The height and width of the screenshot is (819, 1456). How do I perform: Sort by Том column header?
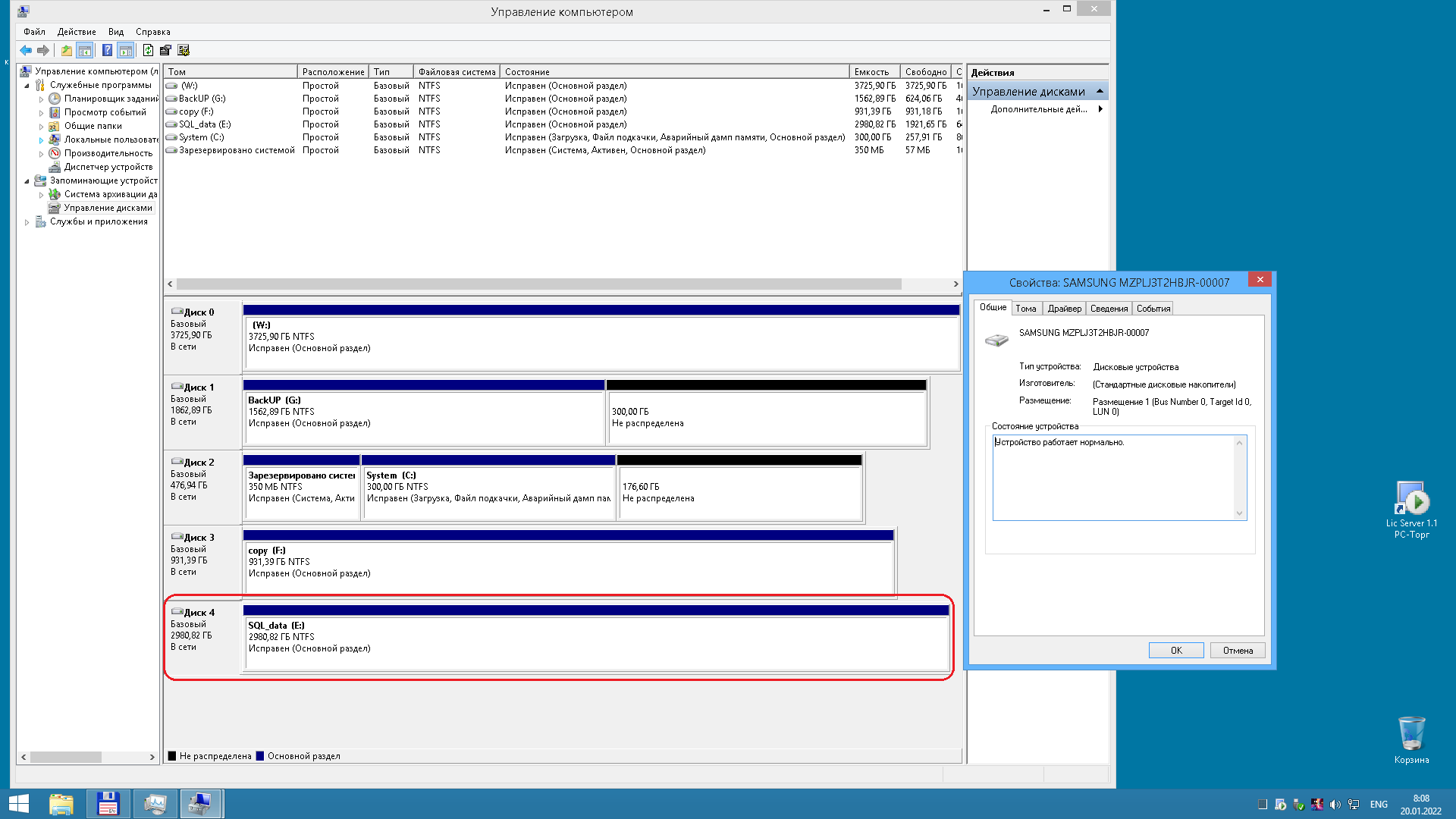coord(230,72)
